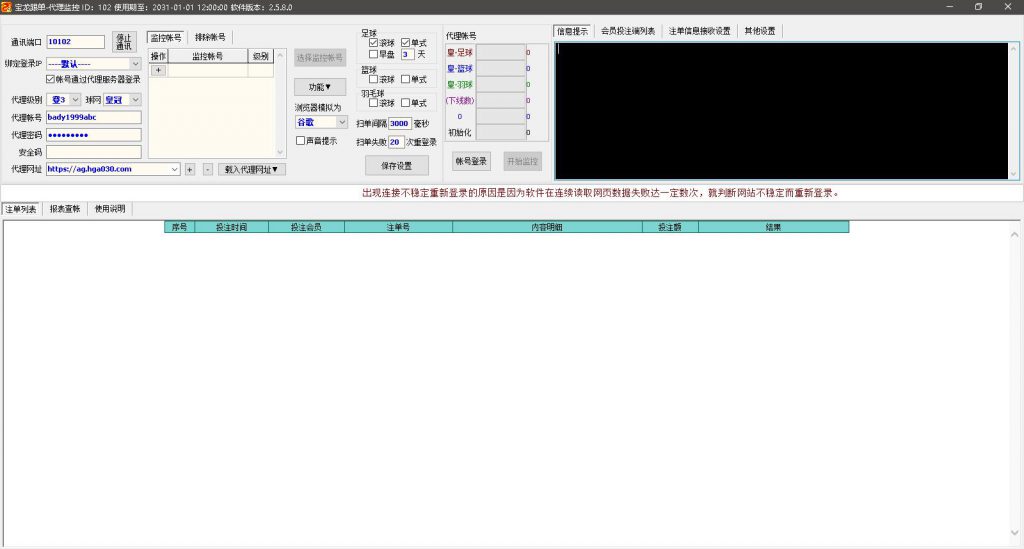This screenshot has height=549, width=1024.
Task: Switch to the 排除帐号 tab
Action: [x=209, y=37]
